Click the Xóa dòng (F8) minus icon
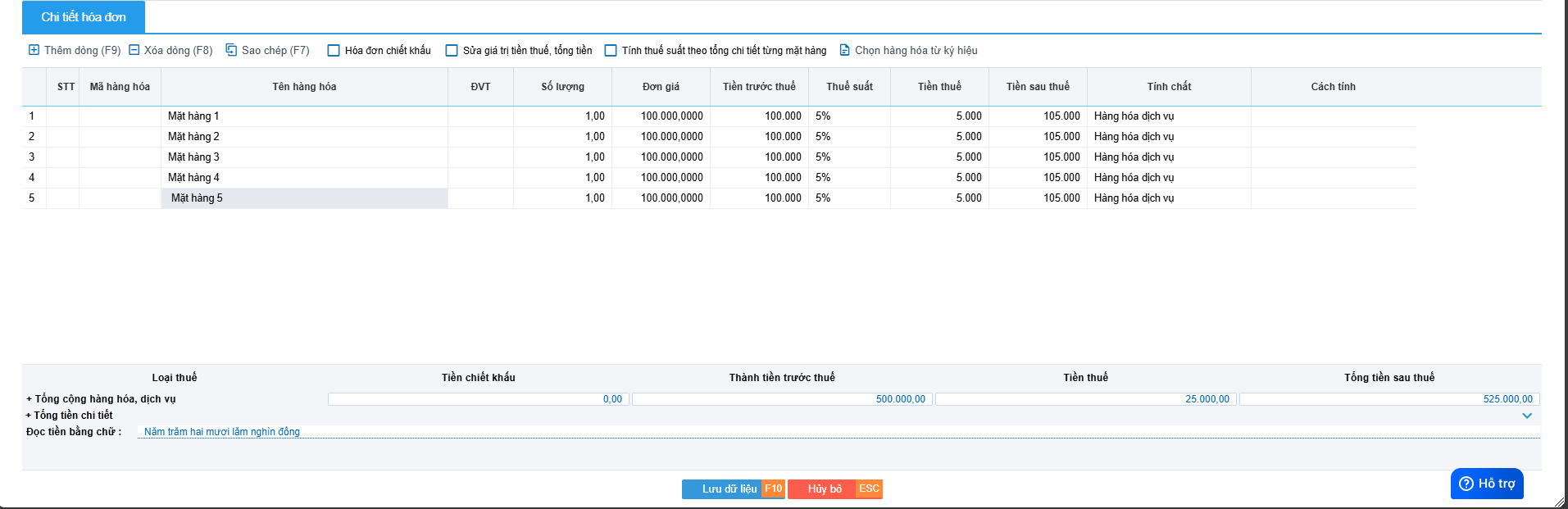Screen dimensions: 1568x509 pyautogui.click(x=134, y=50)
